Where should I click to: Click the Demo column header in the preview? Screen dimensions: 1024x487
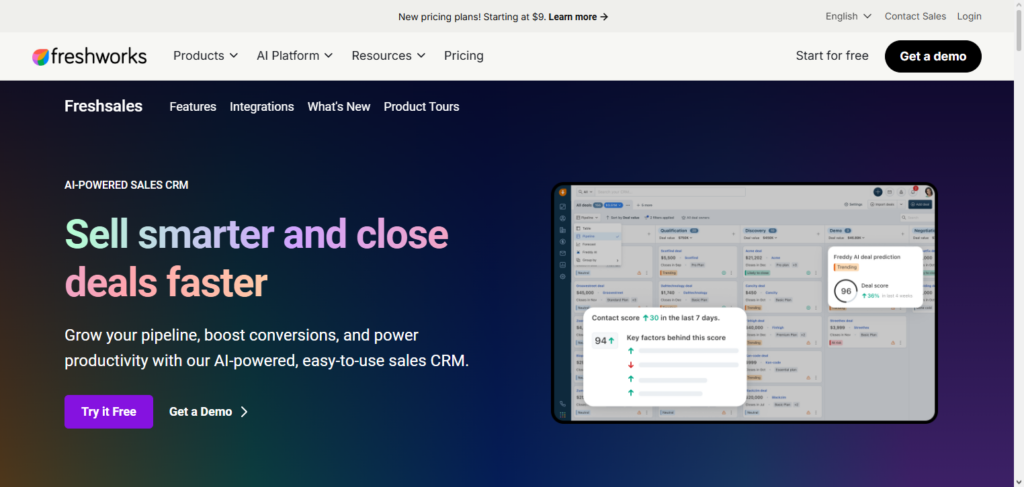click(840, 230)
